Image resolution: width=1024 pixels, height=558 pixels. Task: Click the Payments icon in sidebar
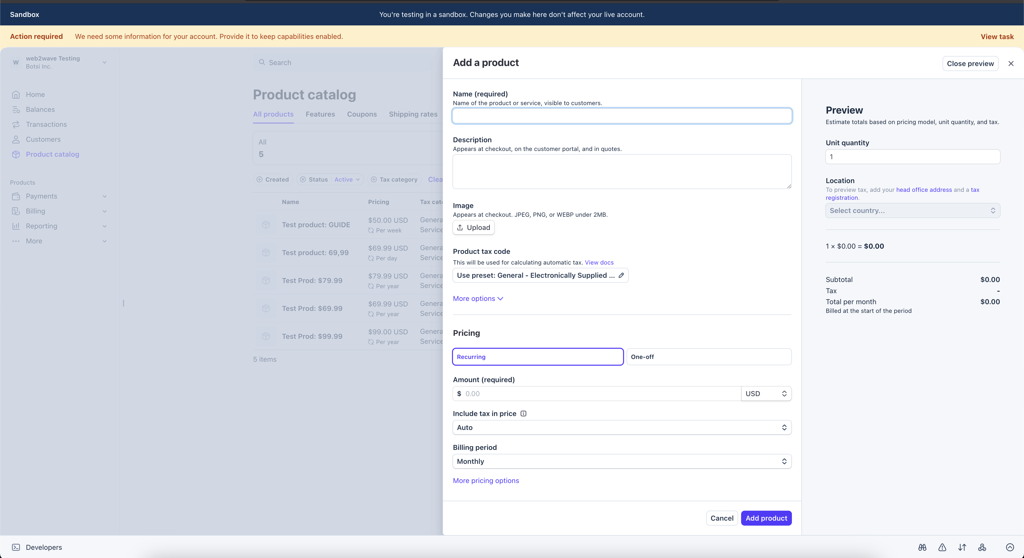(x=16, y=196)
